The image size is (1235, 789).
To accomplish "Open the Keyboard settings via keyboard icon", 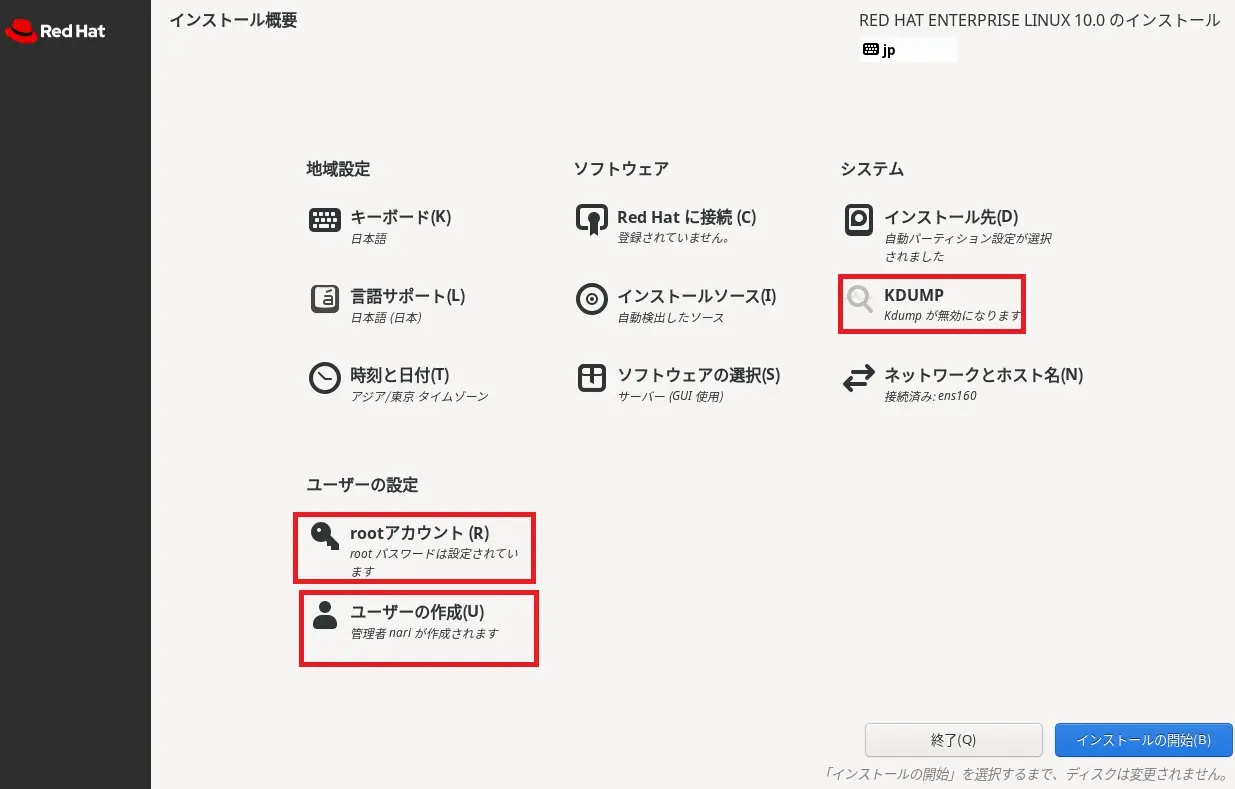I will 324,219.
